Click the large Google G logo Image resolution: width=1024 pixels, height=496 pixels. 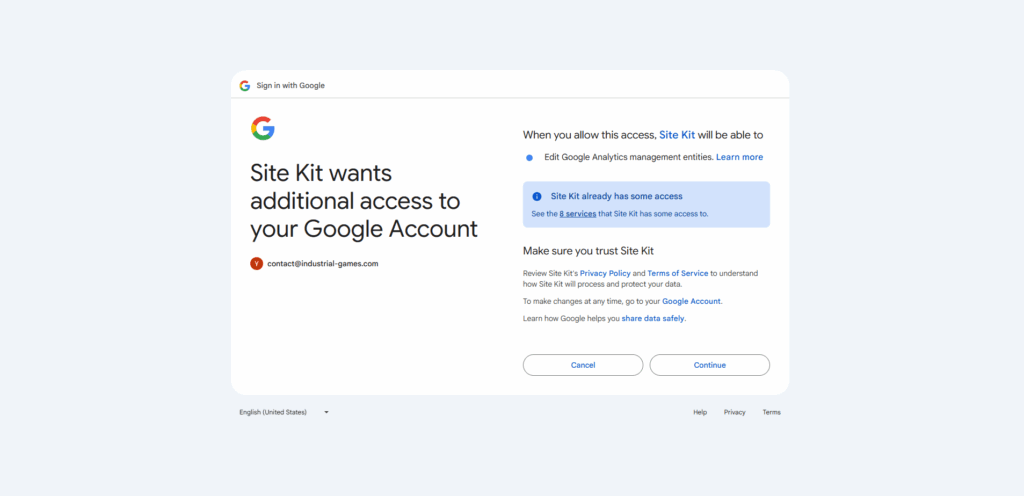[263, 128]
